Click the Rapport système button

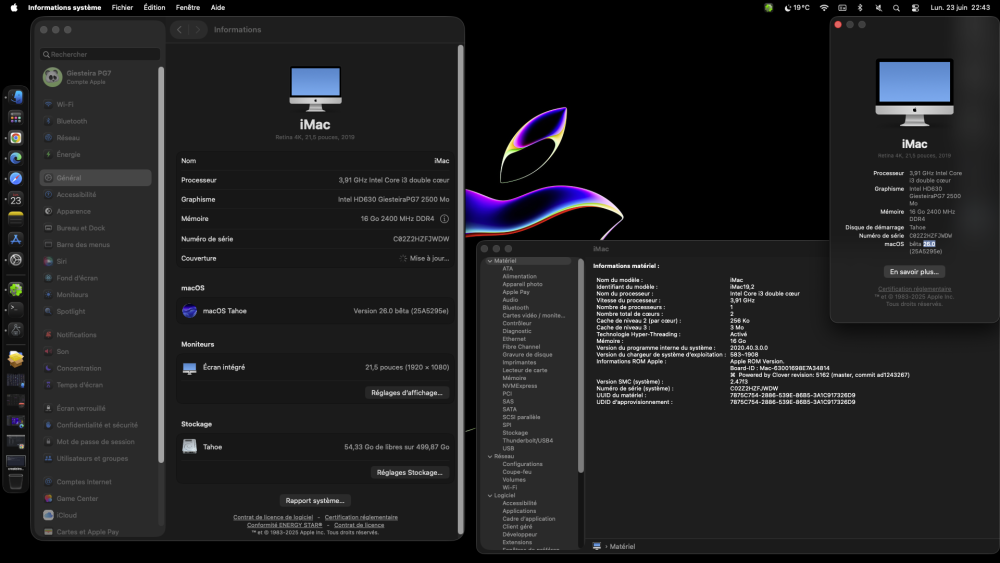315,501
